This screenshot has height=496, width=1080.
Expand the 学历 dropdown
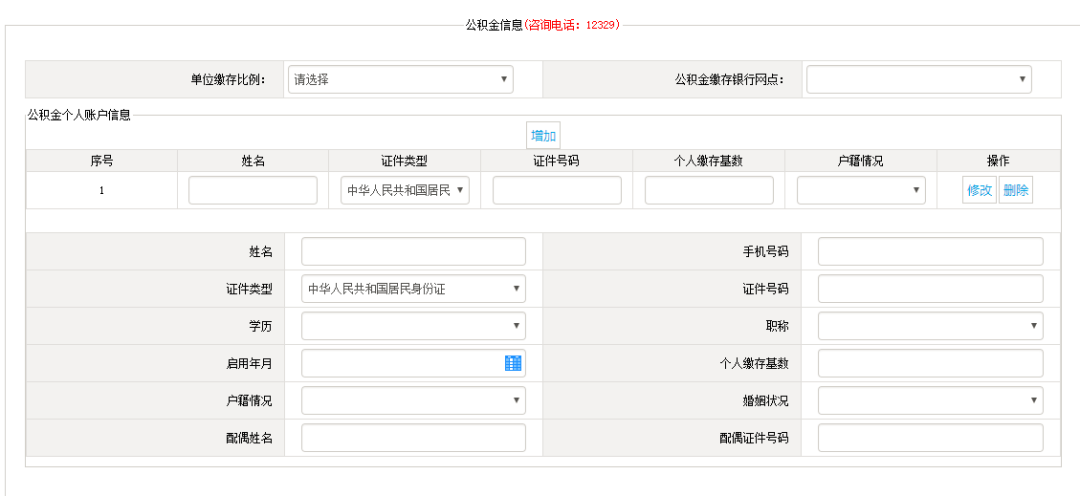[x=413, y=326]
